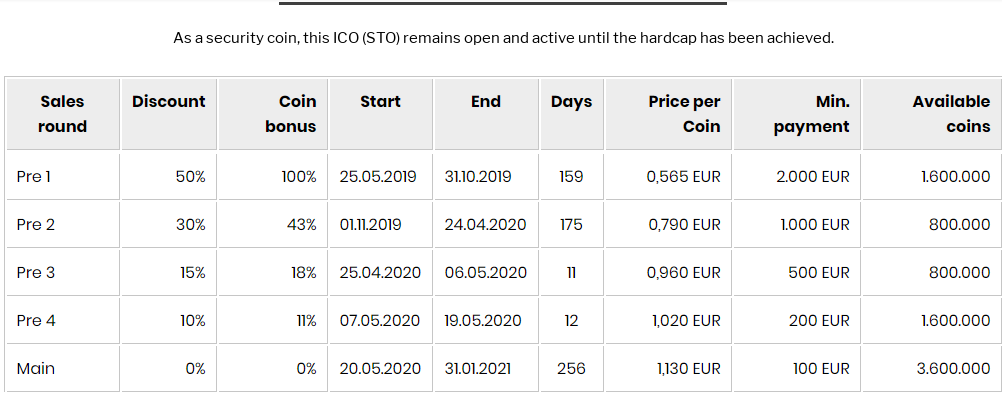Select the Min. payment column header

pos(797,114)
